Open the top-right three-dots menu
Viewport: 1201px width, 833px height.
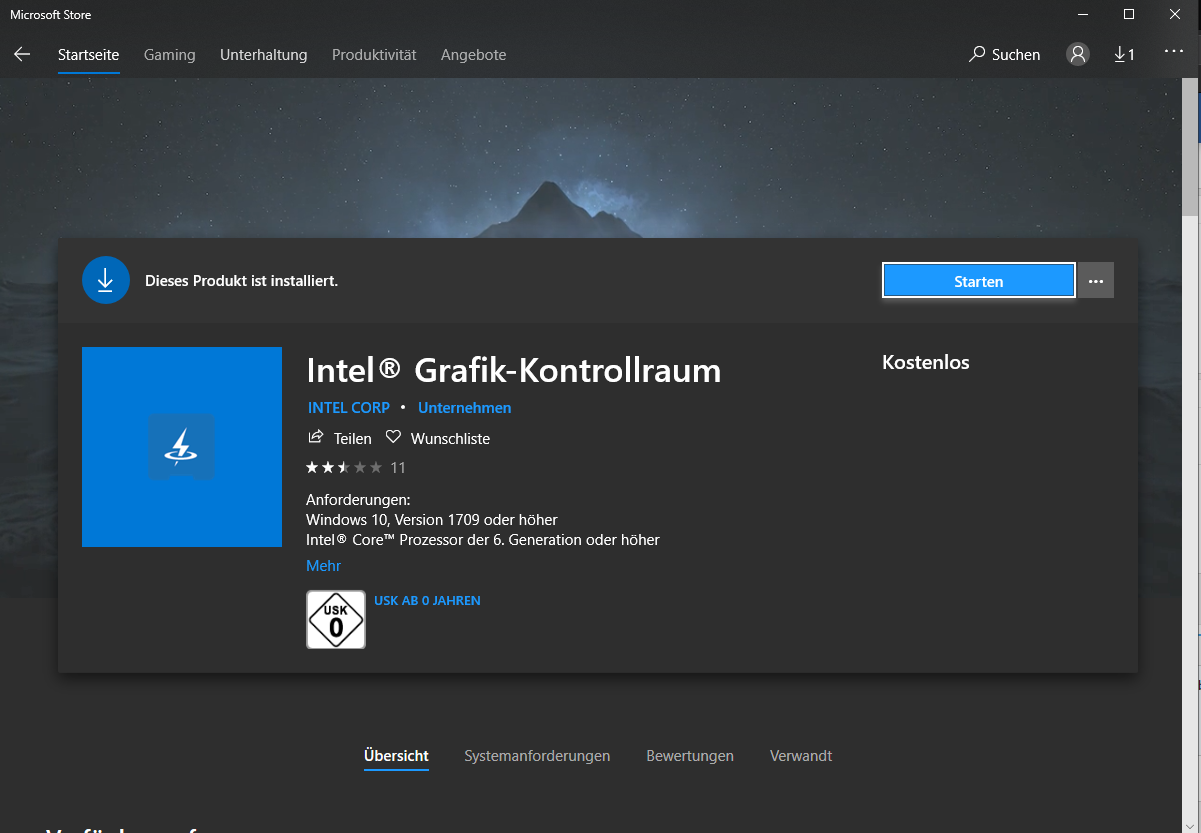(1174, 52)
